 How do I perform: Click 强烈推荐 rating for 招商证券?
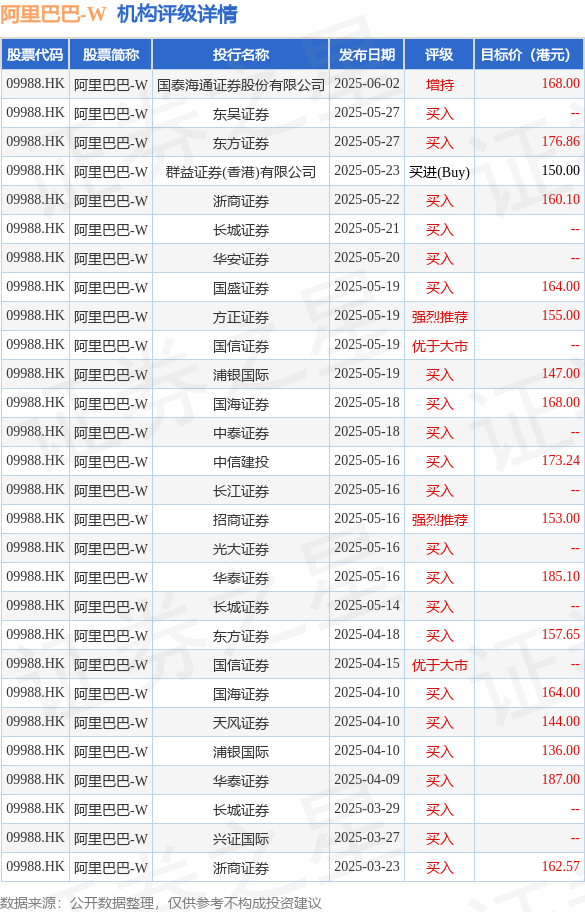click(x=439, y=520)
